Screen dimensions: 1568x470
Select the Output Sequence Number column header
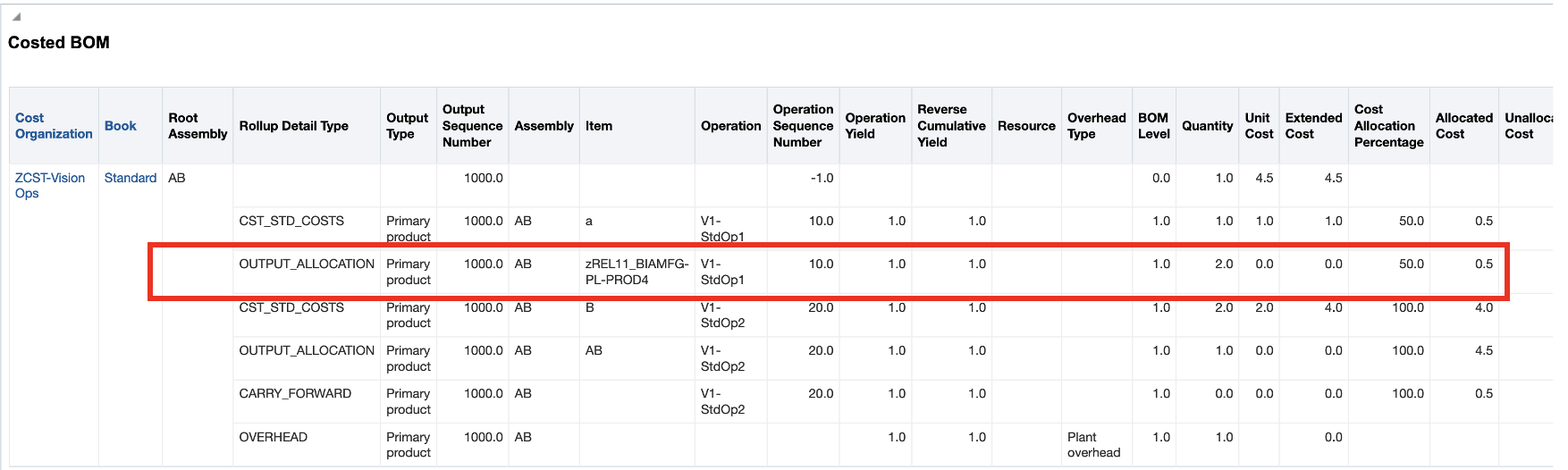tap(472, 126)
